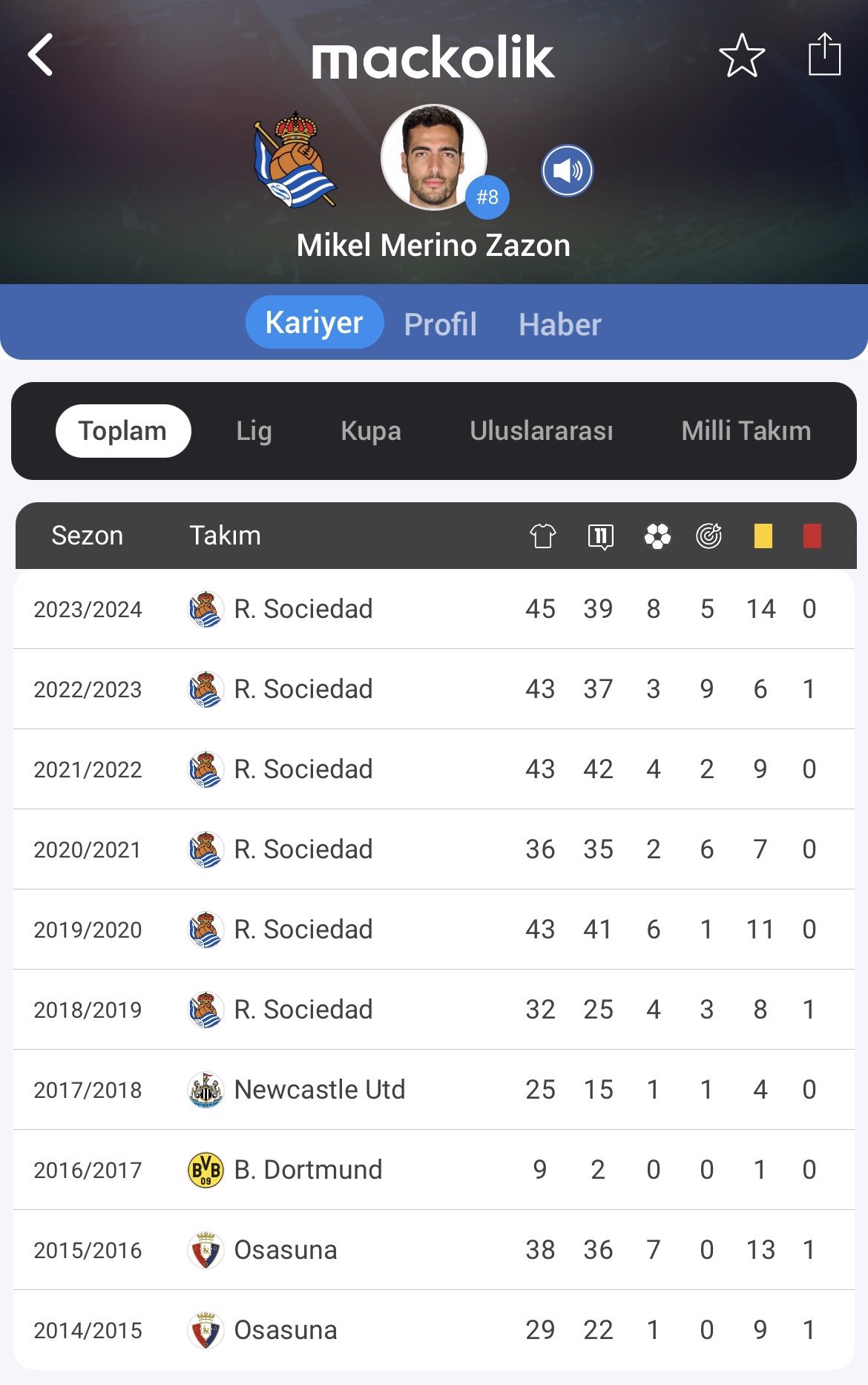Open the share icon
This screenshot has width=868, height=1385.
[x=824, y=54]
